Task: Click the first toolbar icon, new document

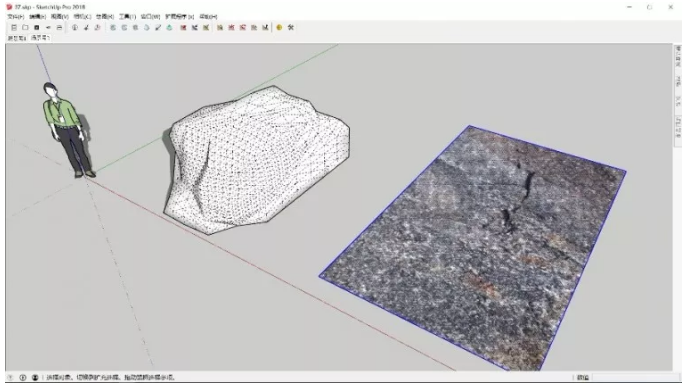Action: pos(14,27)
